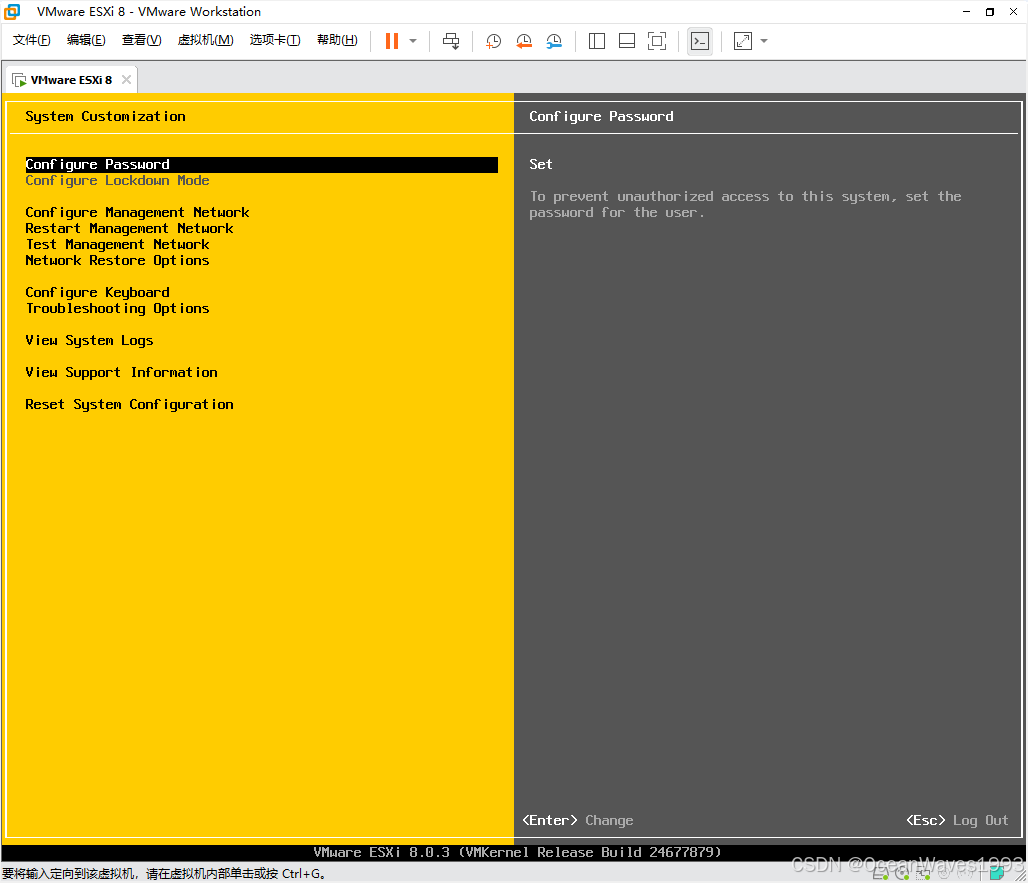Click the console view icon
The height and width of the screenshot is (883, 1028).
700,41
